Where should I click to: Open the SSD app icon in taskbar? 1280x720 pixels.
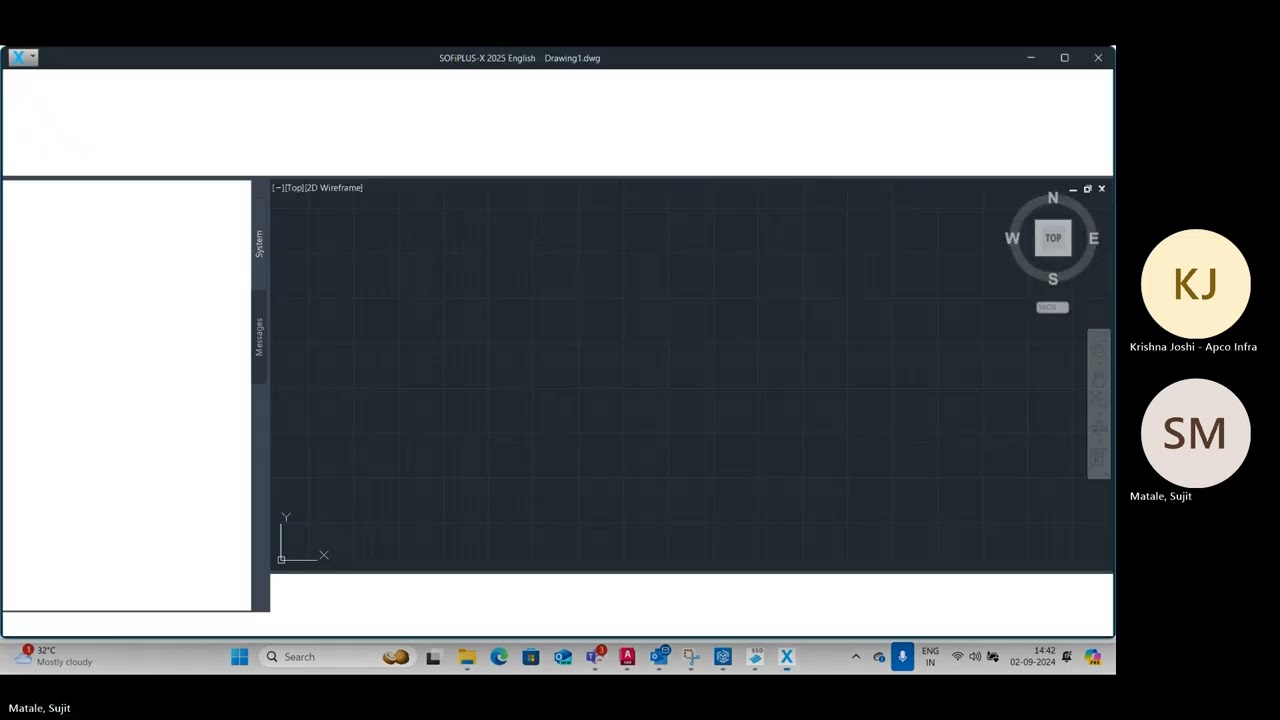[x=755, y=657]
